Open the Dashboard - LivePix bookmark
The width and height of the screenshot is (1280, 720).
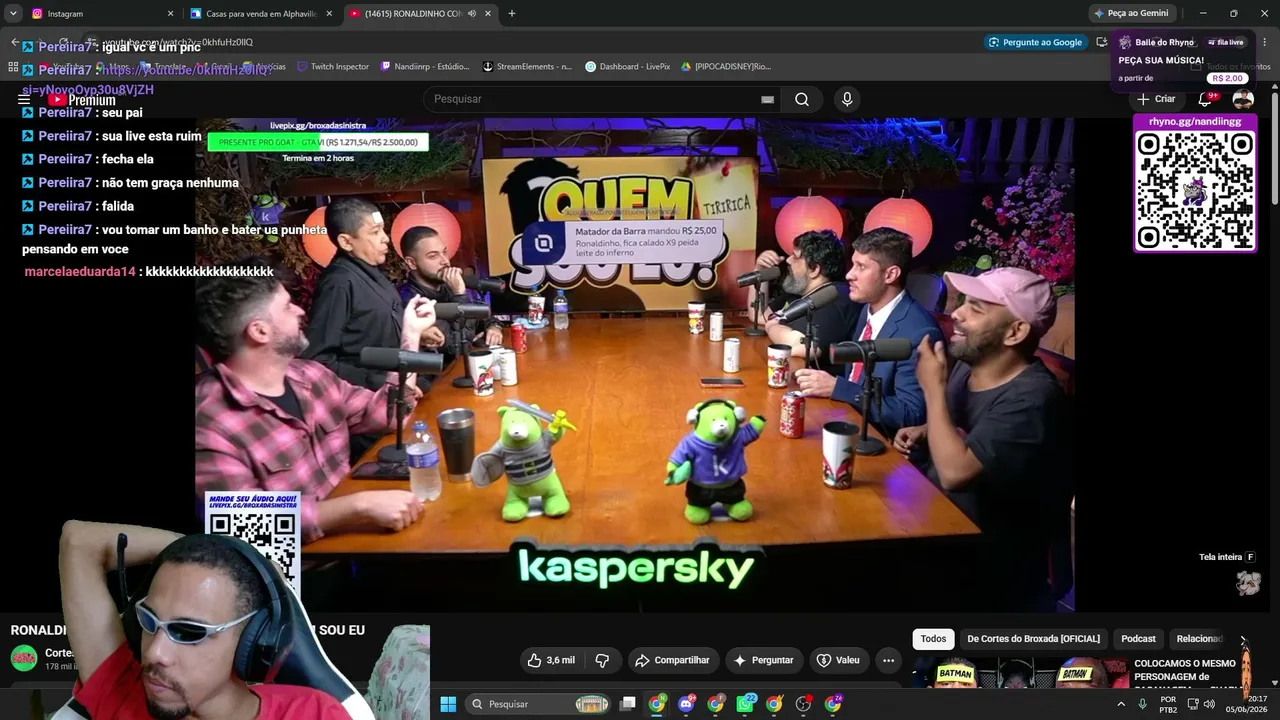(x=628, y=67)
